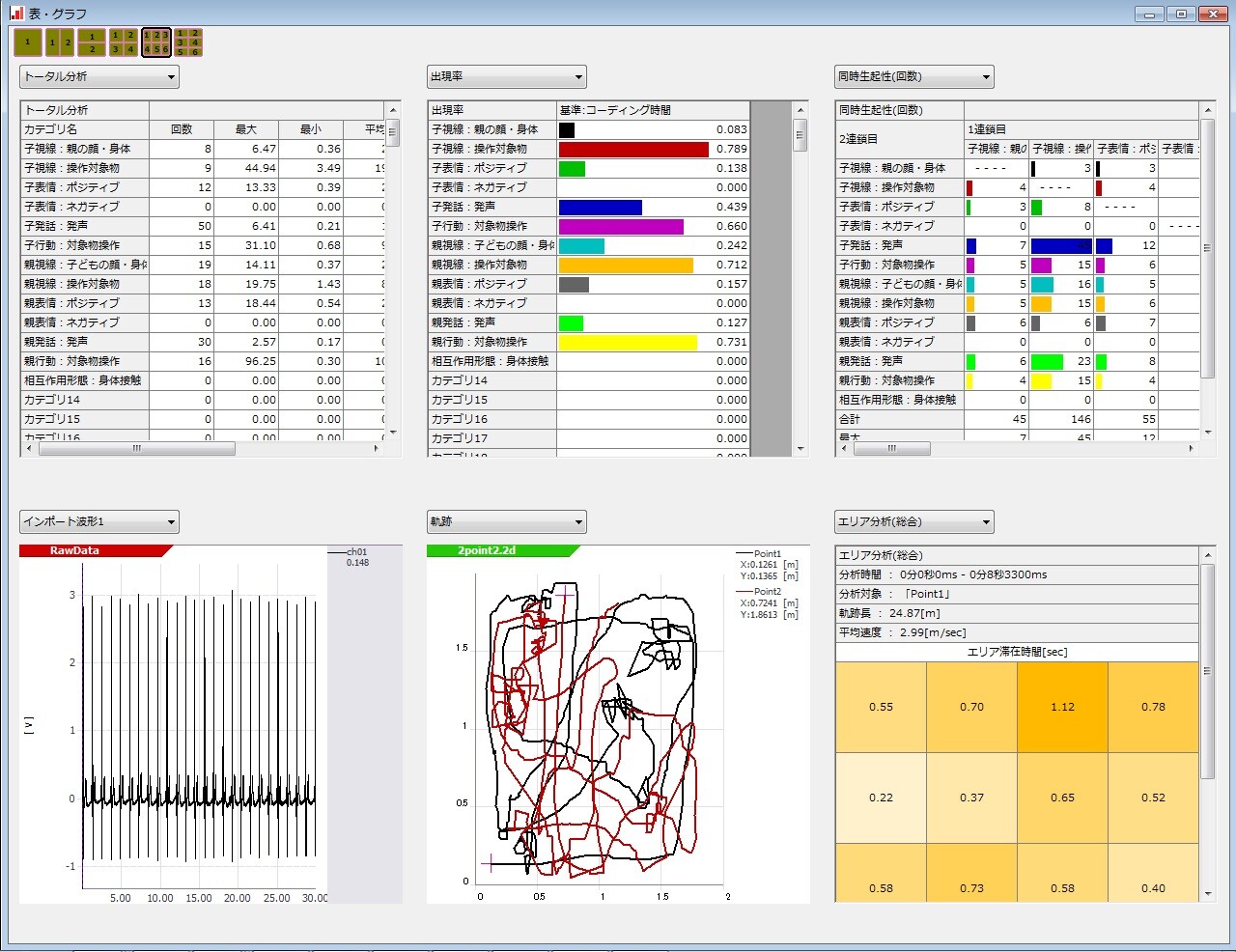1236x952 pixels.
Task: Open the 軌跡 panel dropdown
Action: tap(507, 522)
